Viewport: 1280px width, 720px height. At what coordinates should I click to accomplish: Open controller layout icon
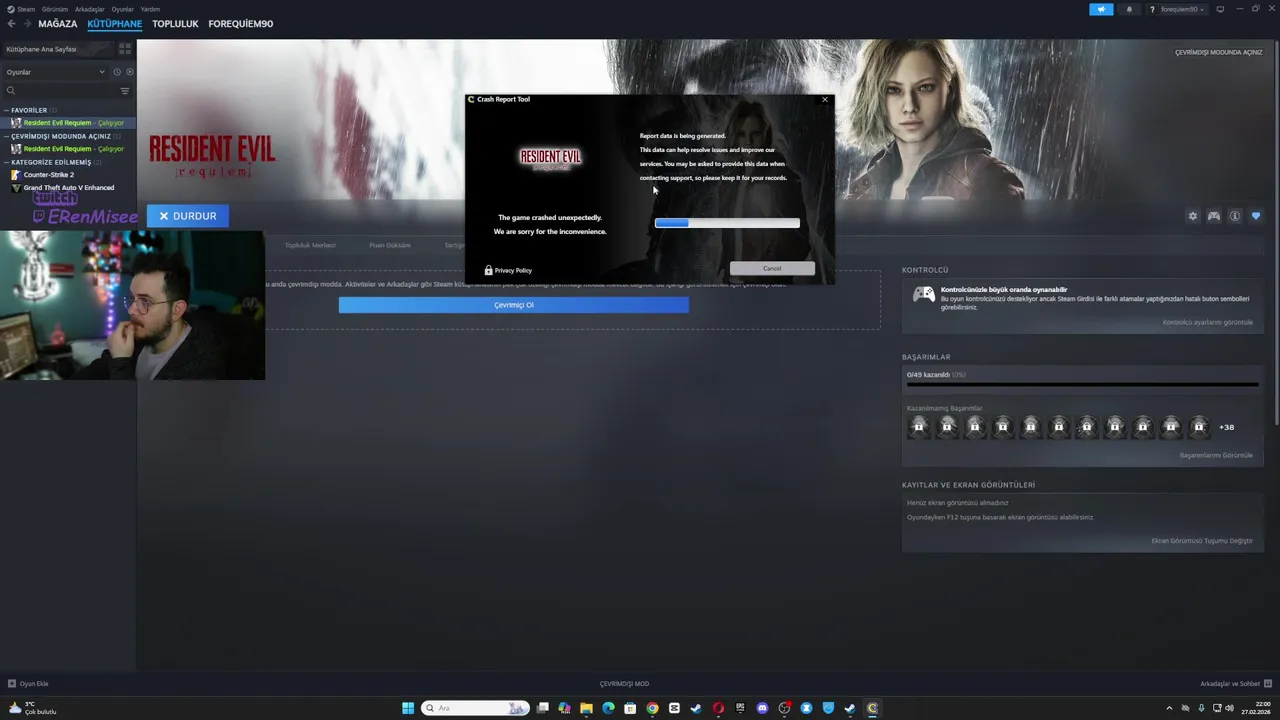click(x=1214, y=216)
